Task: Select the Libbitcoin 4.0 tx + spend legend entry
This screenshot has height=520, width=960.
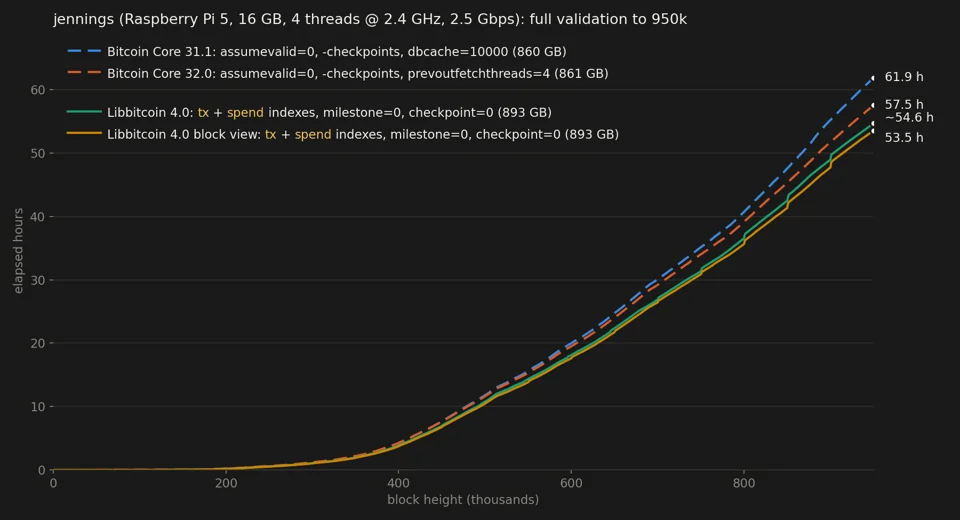Action: (x=310, y=113)
